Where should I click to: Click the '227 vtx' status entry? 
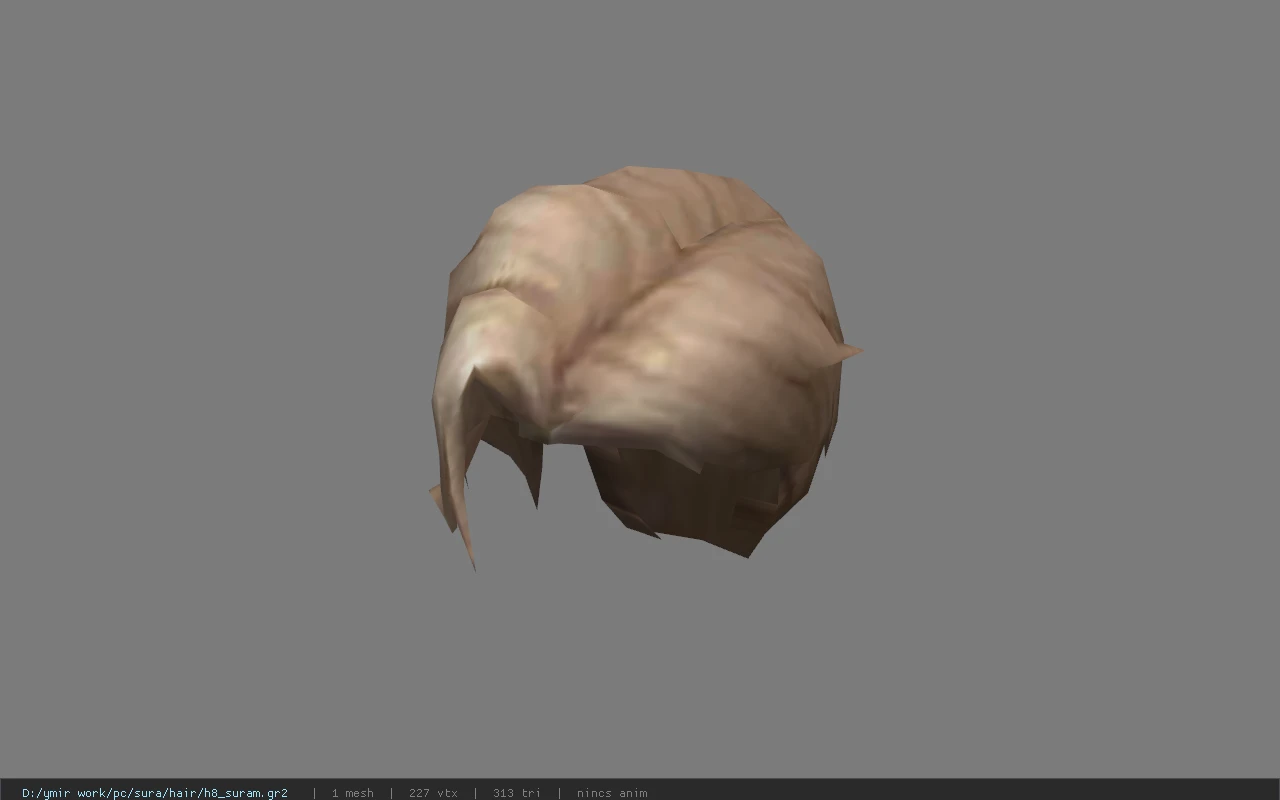[x=433, y=793]
